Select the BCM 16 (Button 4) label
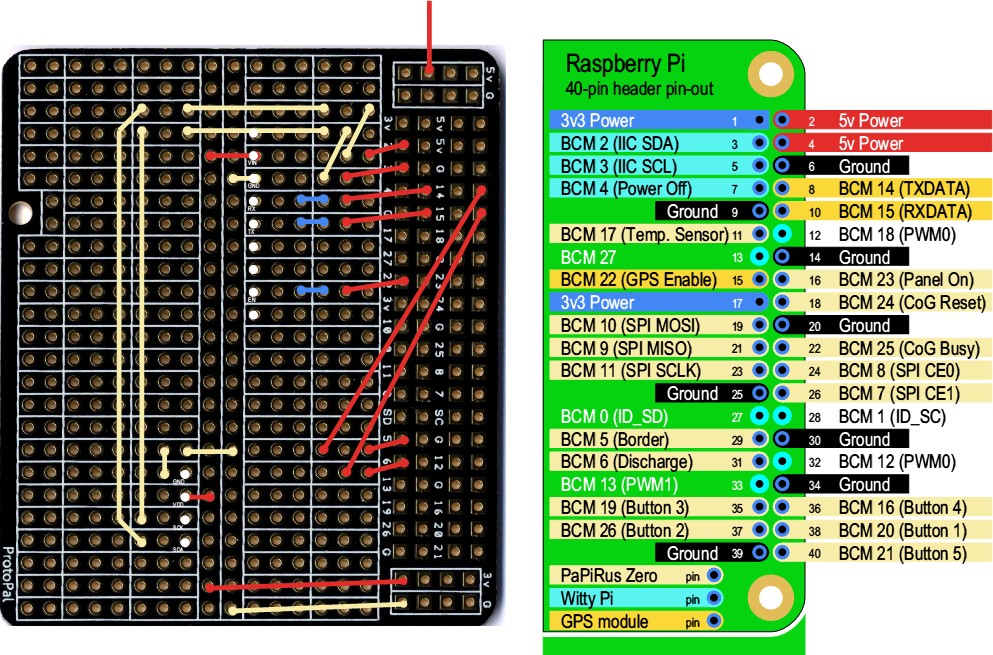Image resolution: width=993 pixels, height=655 pixels. click(902, 507)
